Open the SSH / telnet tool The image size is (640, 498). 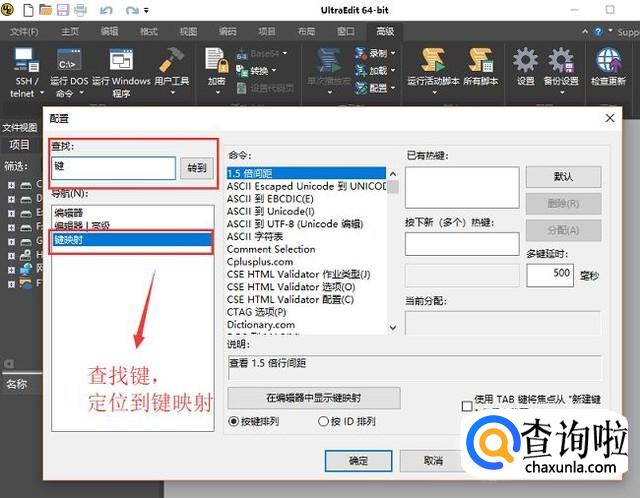coord(26,61)
